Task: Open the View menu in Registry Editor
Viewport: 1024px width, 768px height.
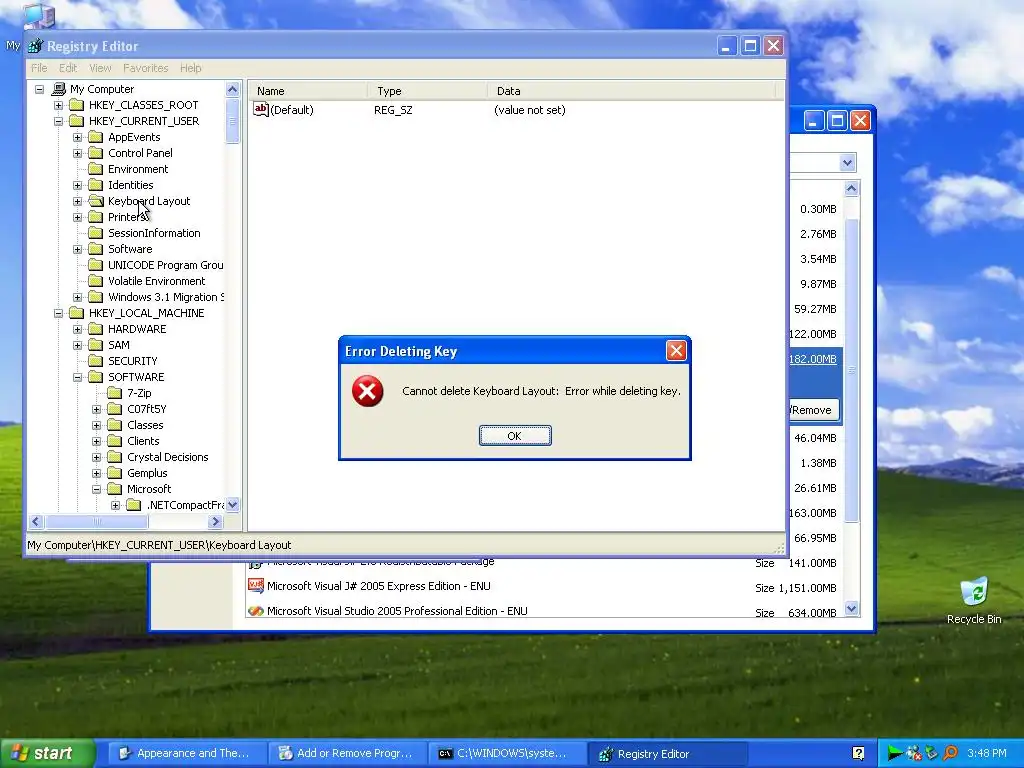Action: click(x=100, y=68)
